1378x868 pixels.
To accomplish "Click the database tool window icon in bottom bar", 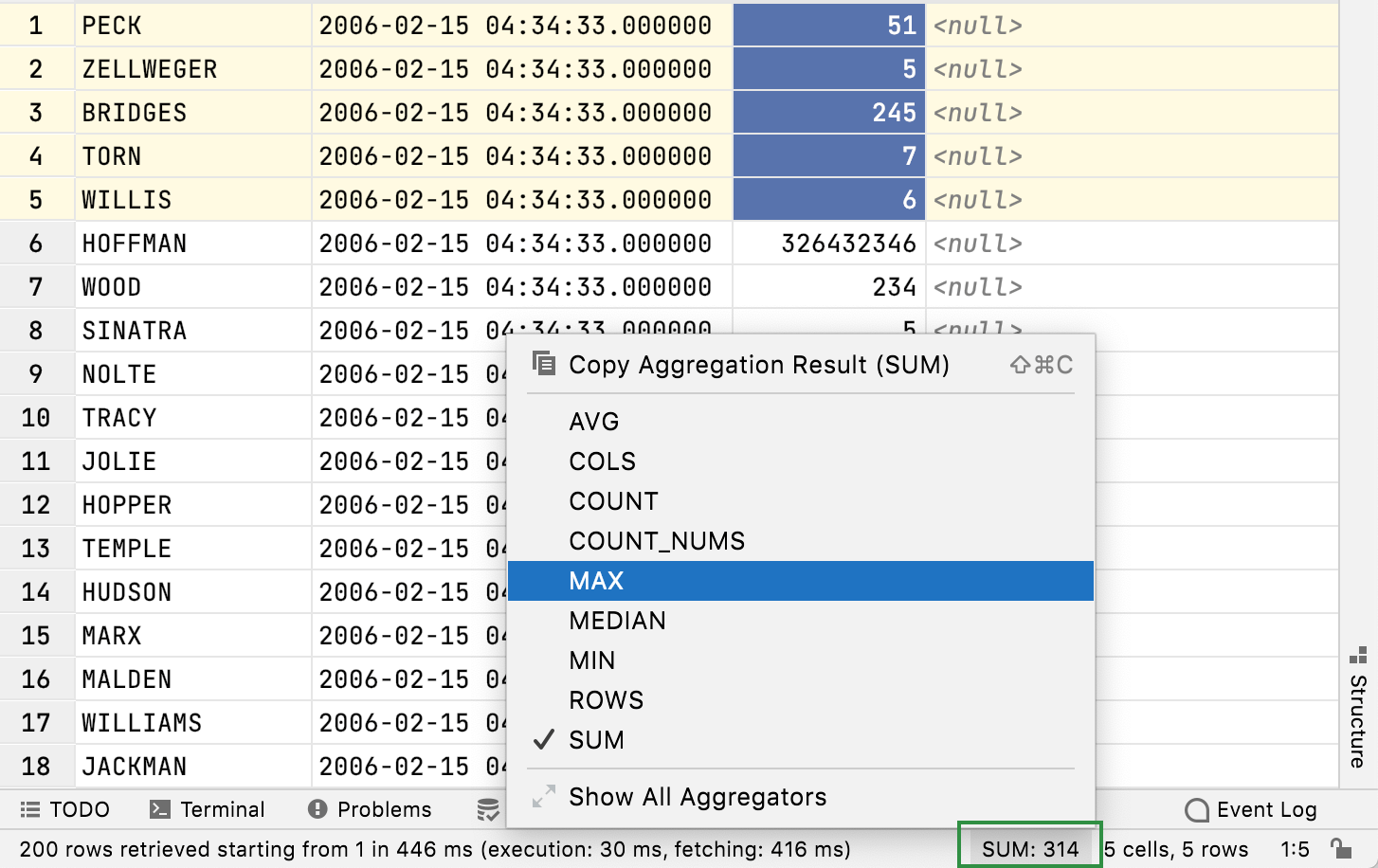I will tap(488, 809).
